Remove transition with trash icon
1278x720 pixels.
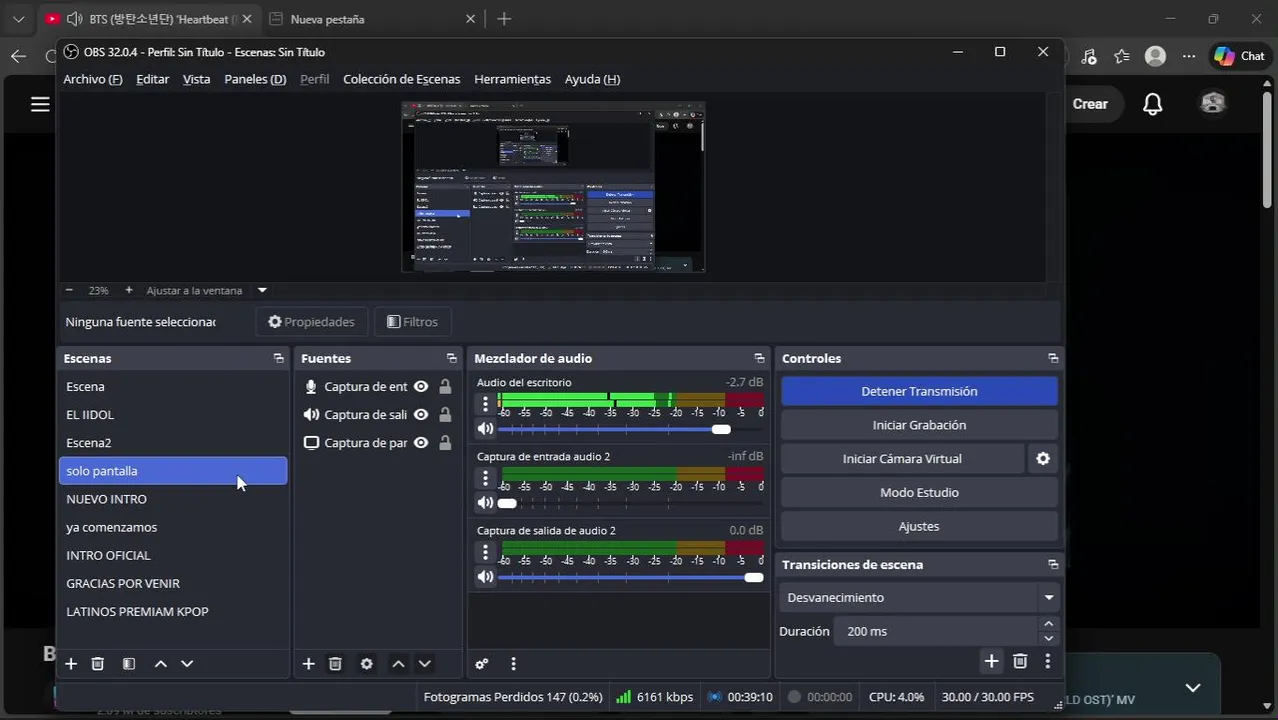click(x=1020, y=661)
